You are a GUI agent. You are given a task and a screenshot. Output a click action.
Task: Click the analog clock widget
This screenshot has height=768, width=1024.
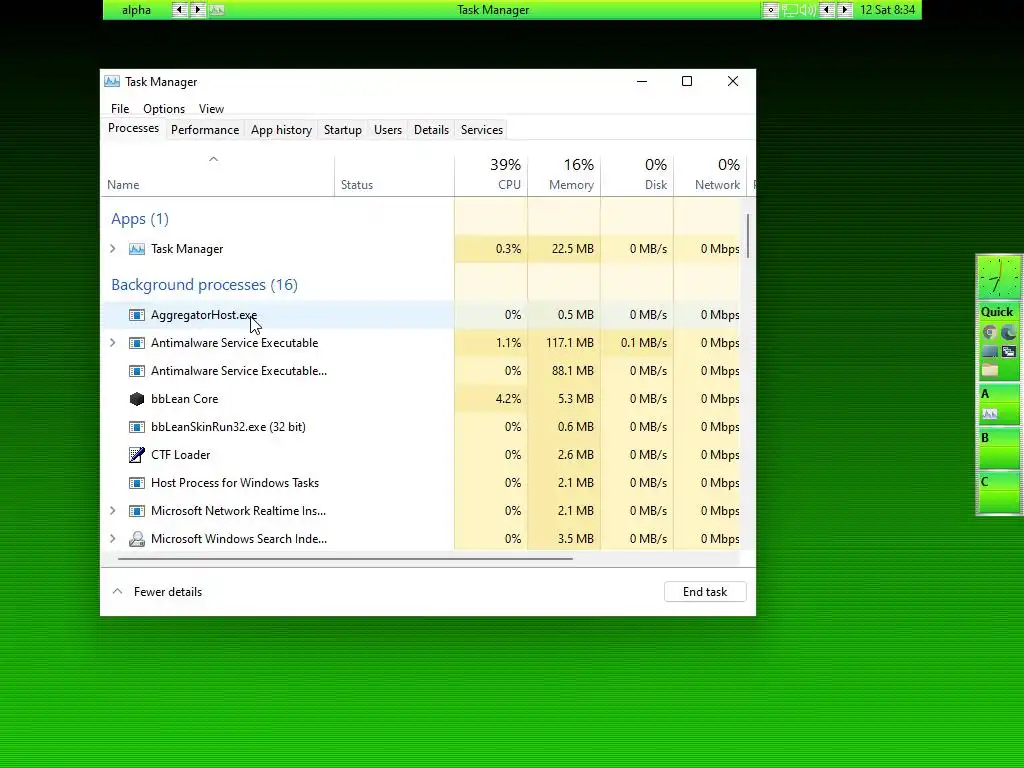tap(998, 278)
